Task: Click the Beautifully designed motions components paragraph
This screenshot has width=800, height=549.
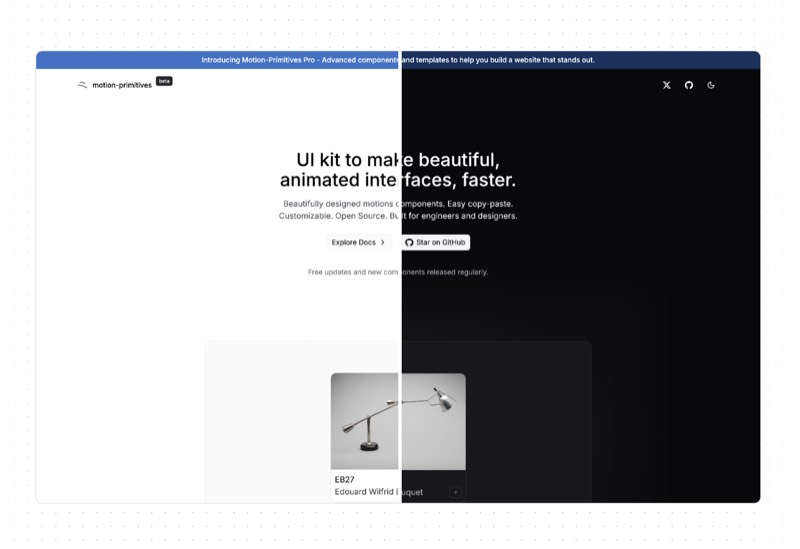Action: (398, 210)
